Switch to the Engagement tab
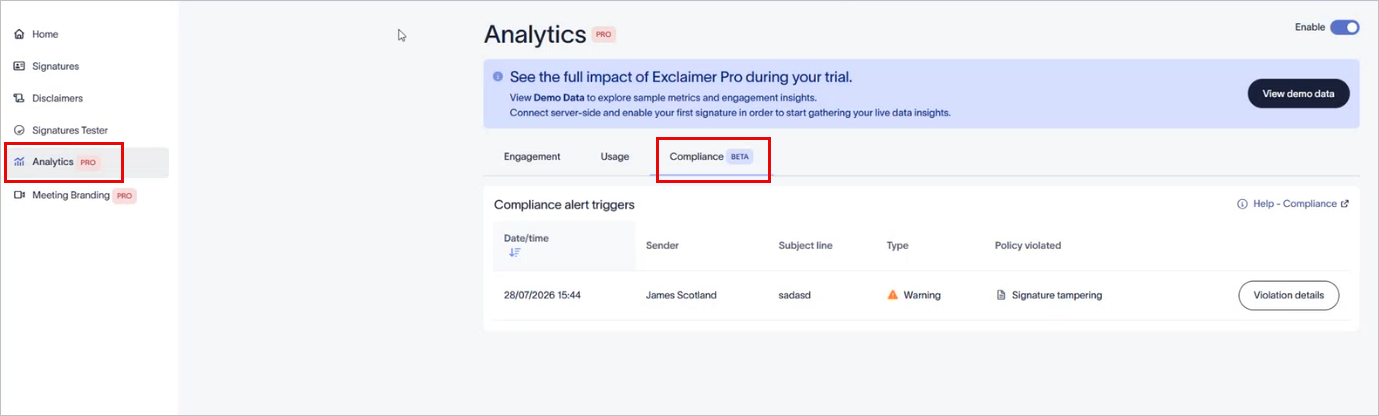Screen dimensions: 1379x416 pos(532,157)
